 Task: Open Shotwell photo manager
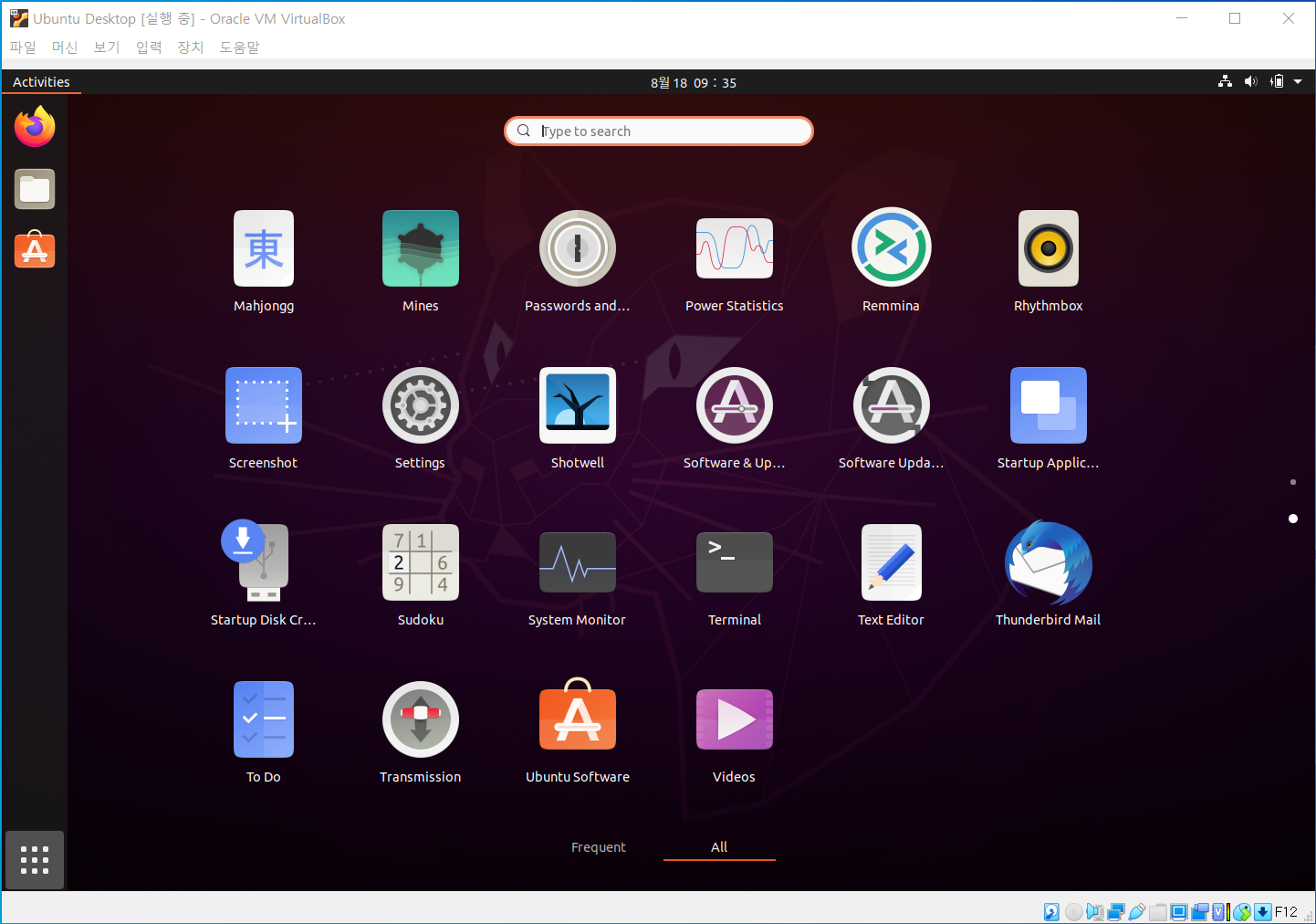tap(578, 419)
